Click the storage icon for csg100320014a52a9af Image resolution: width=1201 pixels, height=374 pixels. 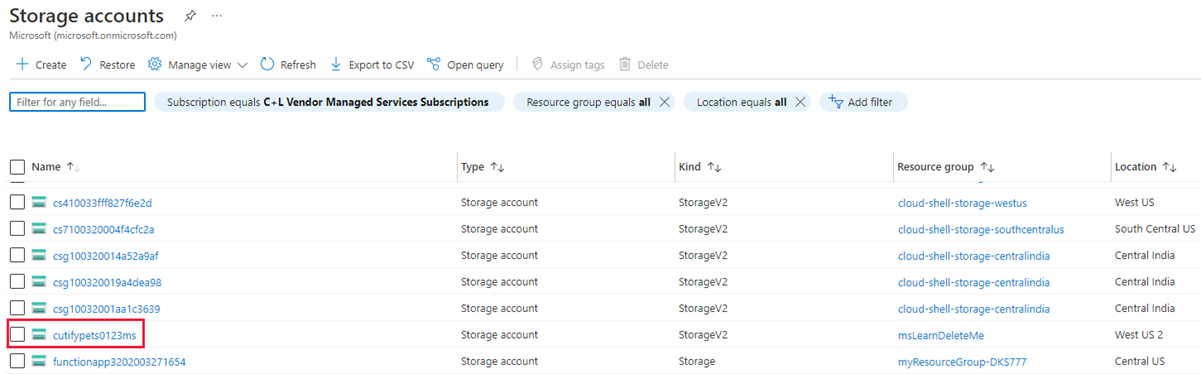coord(40,256)
